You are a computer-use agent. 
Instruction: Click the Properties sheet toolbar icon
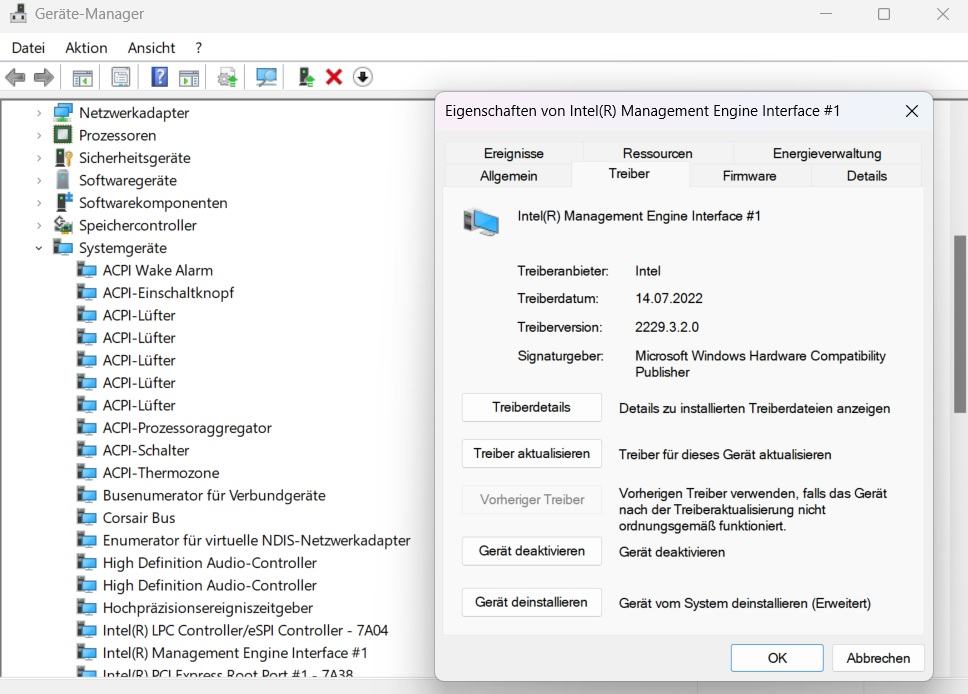[x=121, y=77]
